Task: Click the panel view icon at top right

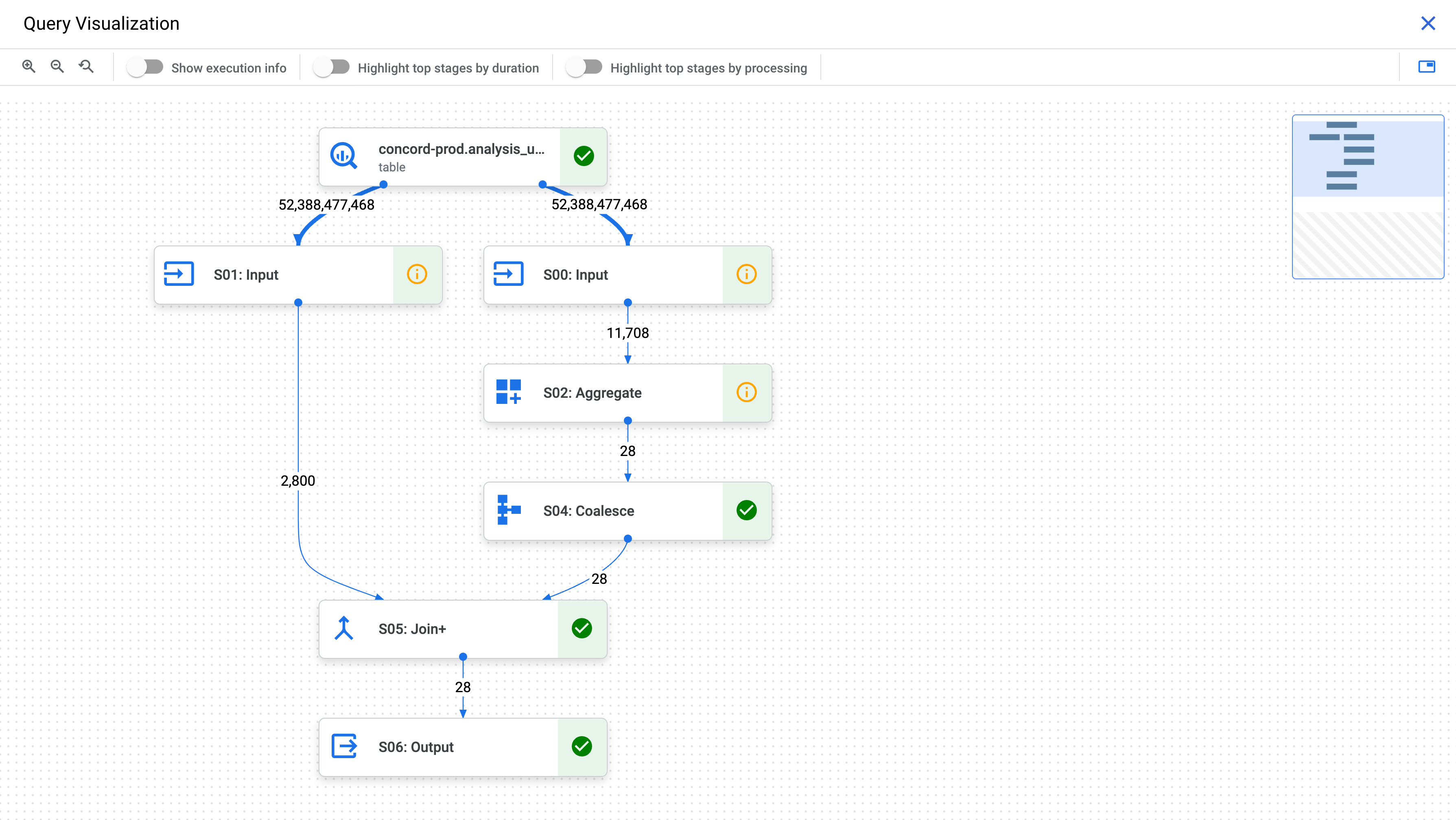Action: [1427, 66]
